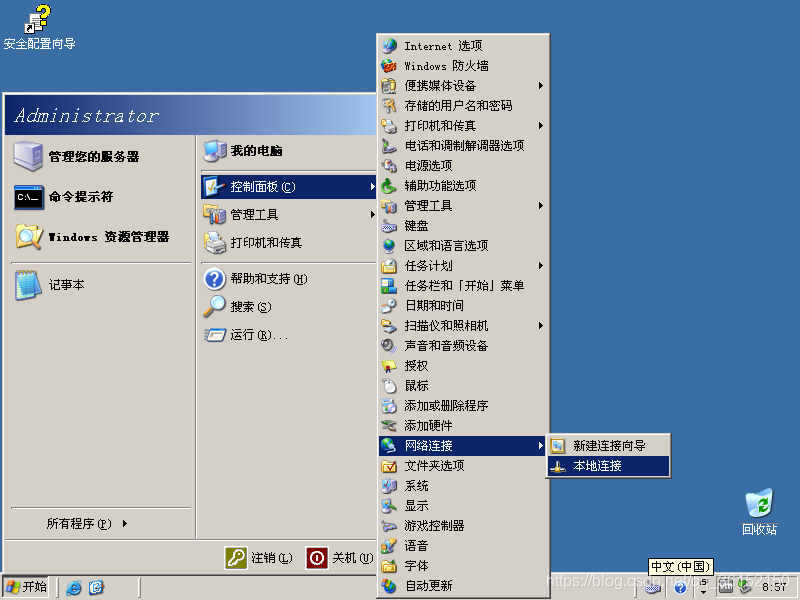Click the 辅助功能选项 accessibility icon

click(x=389, y=186)
